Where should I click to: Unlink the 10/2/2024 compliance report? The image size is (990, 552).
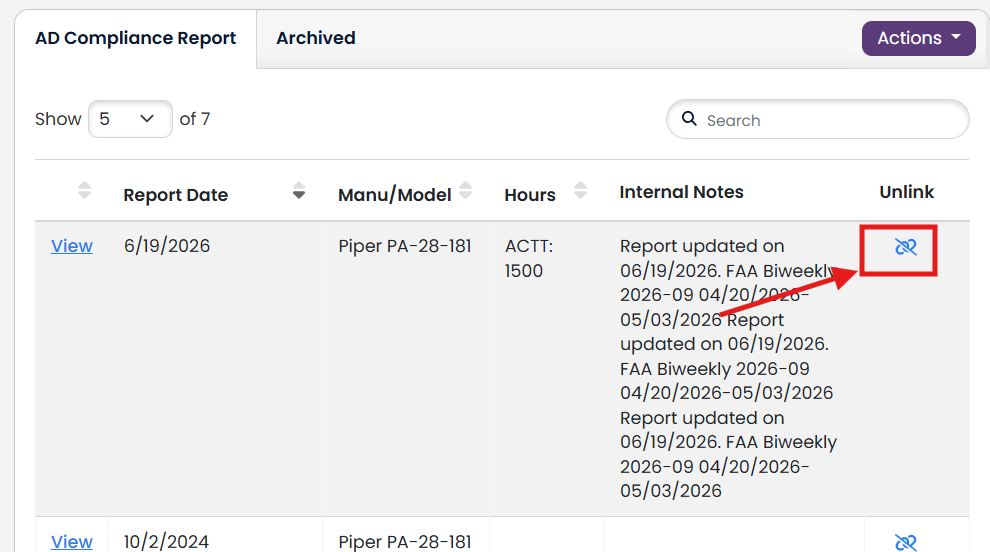905,543
